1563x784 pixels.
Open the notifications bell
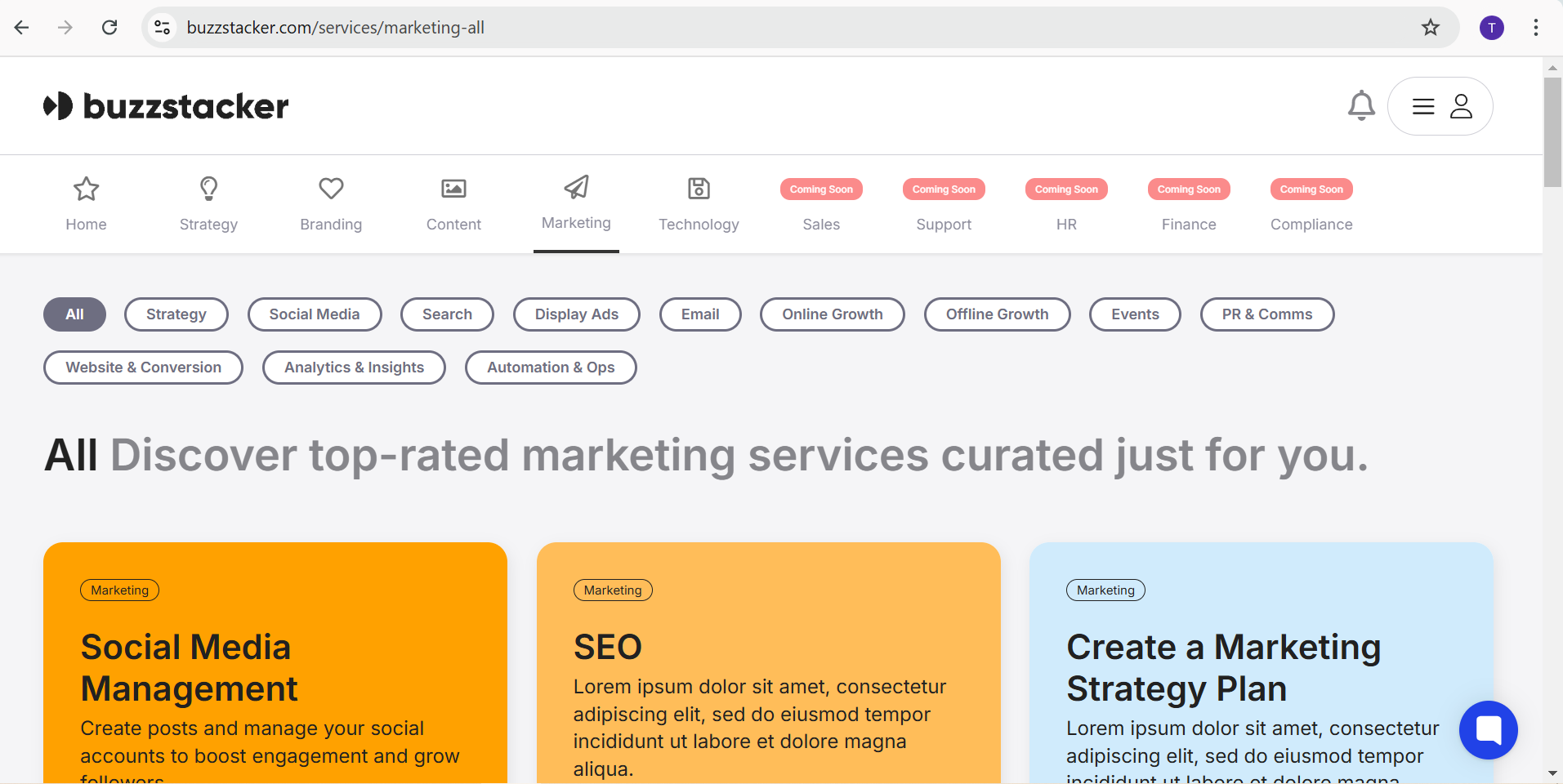1361,105
